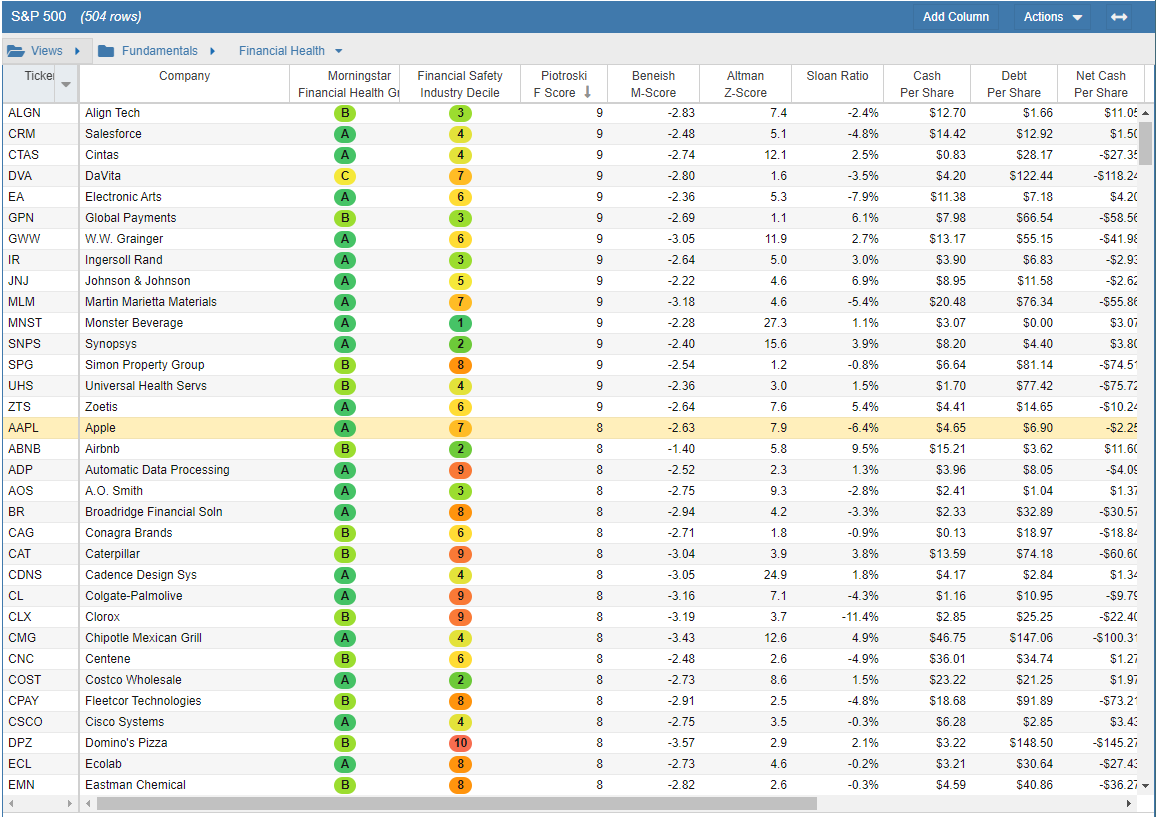
Task: Expand the Financial Health view dropdown
Action: 339,51
